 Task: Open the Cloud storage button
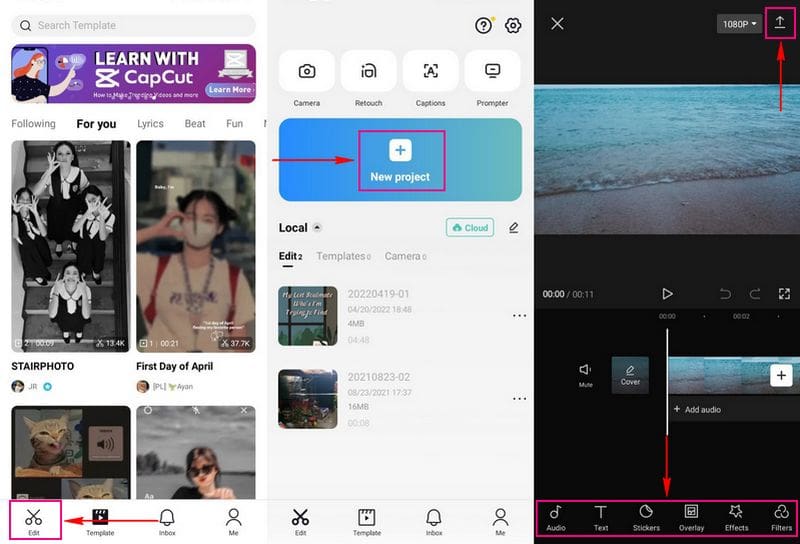pyautogui.click(x=470, y=228)
